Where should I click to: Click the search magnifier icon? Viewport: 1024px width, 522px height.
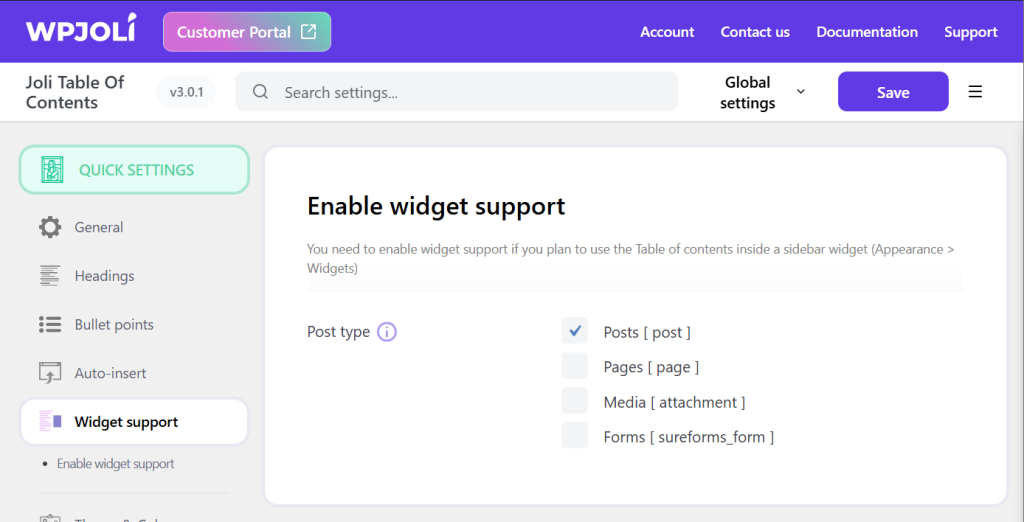pyautogui.click(x=261, y=92)
